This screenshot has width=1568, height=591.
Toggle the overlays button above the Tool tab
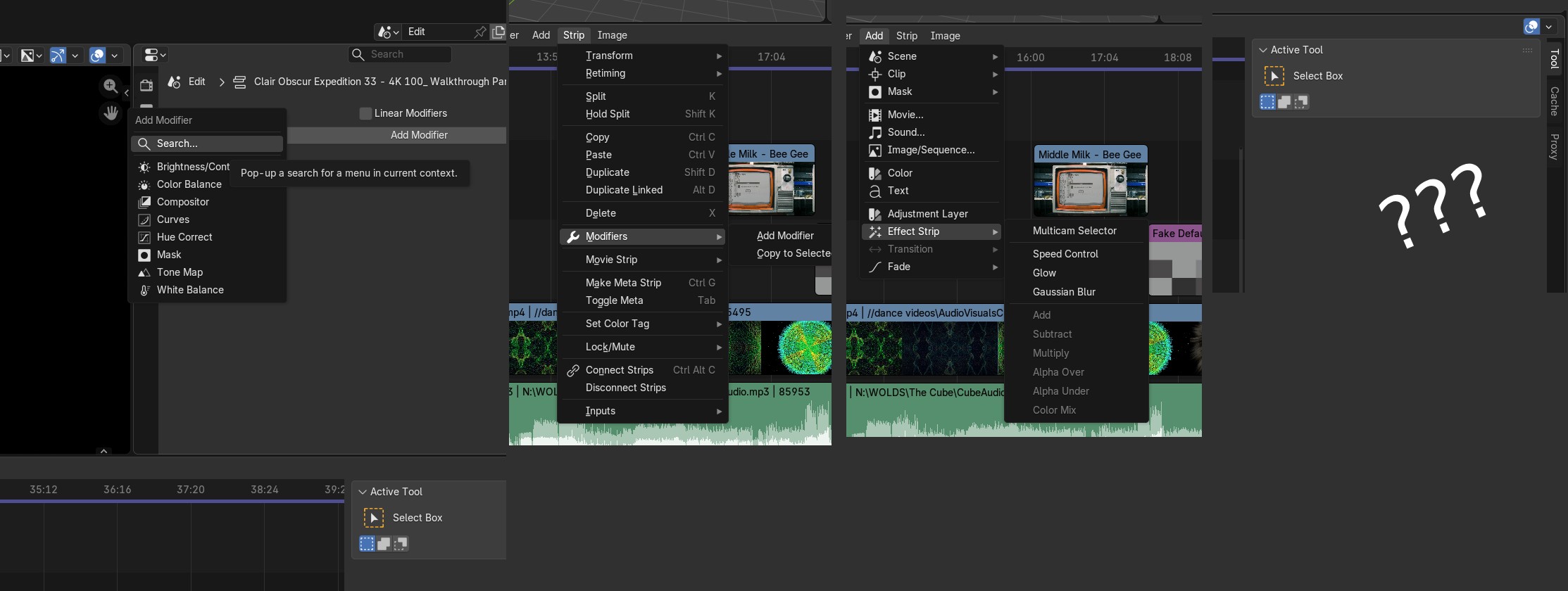click(x=1531, y=27)
